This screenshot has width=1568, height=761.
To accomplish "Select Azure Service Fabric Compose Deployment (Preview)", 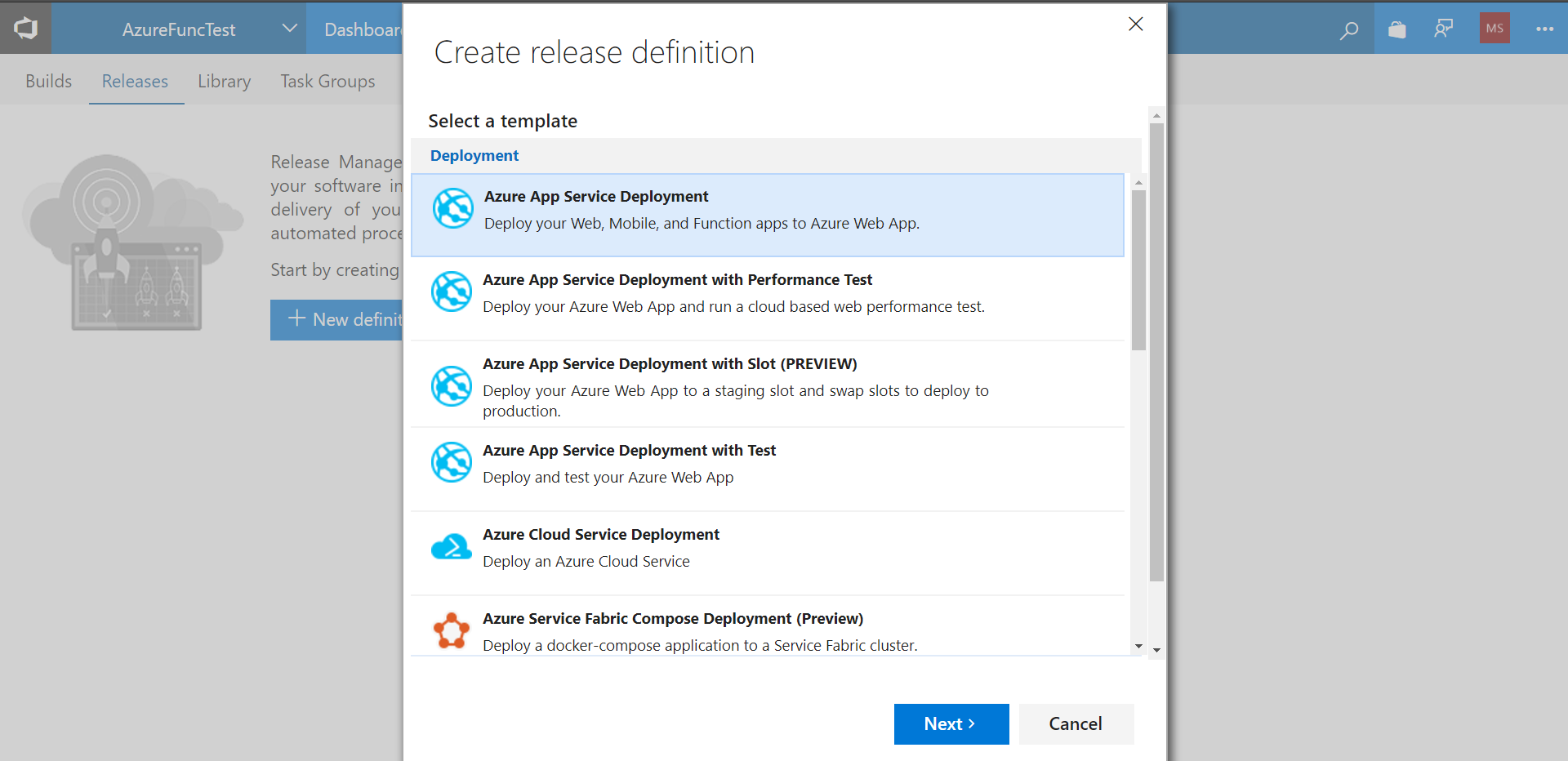I will pos(768,625).
